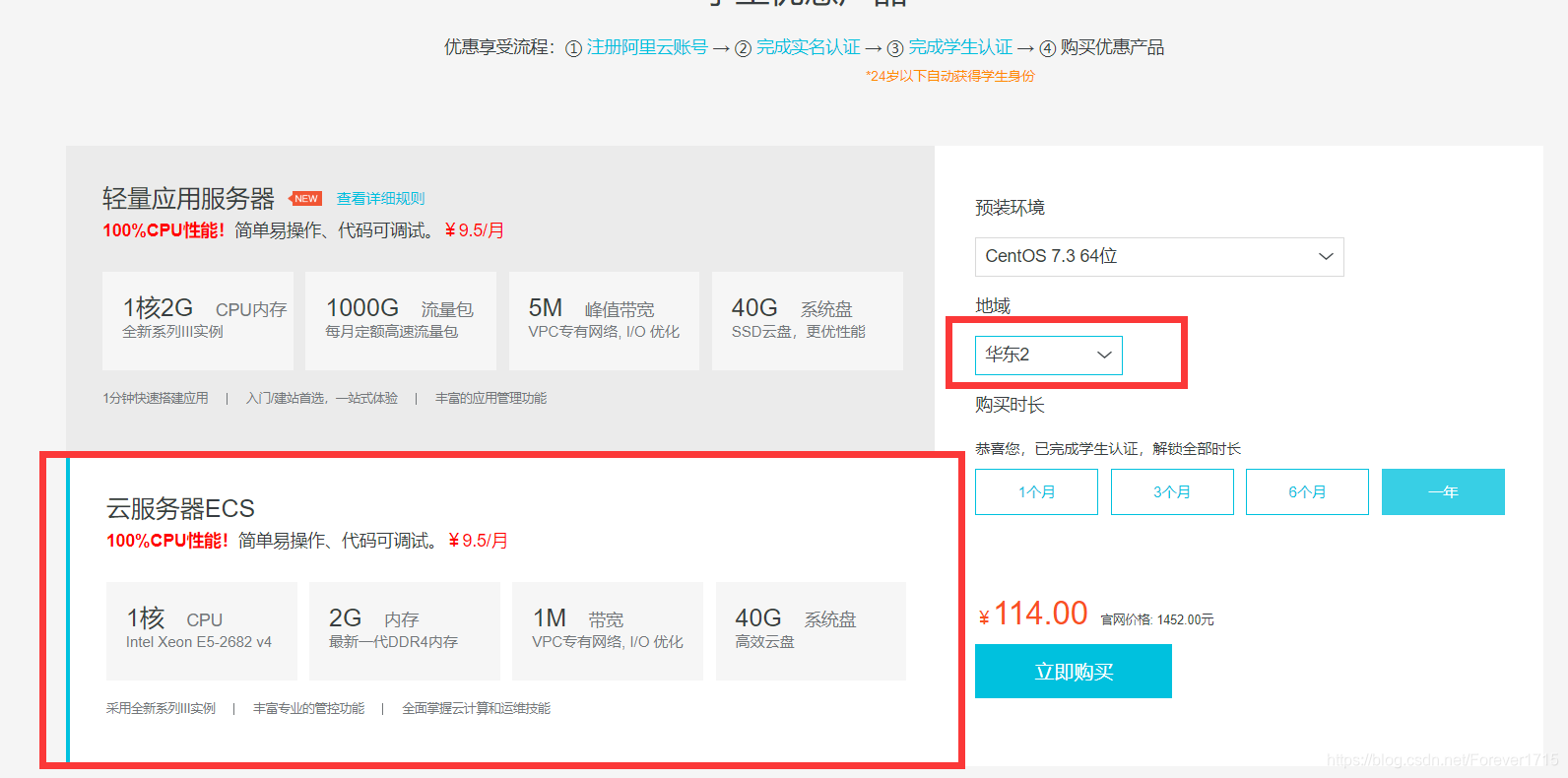This screenshot has width=1568, height=778.
Task: Select the 轻量应用服务器 product heading
Action: point(188,199)
